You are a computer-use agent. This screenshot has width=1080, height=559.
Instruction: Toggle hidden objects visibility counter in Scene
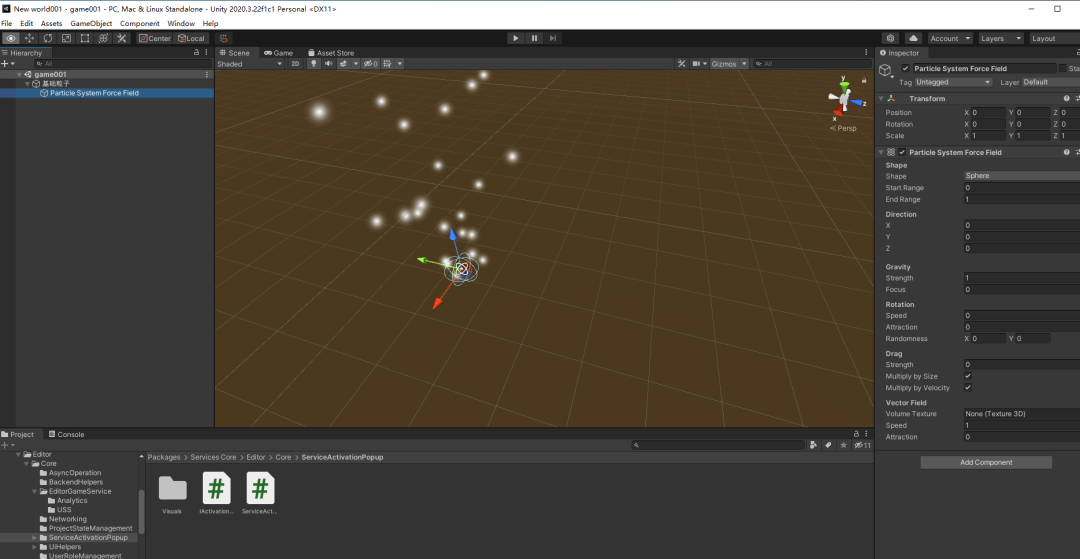(371, 63)
